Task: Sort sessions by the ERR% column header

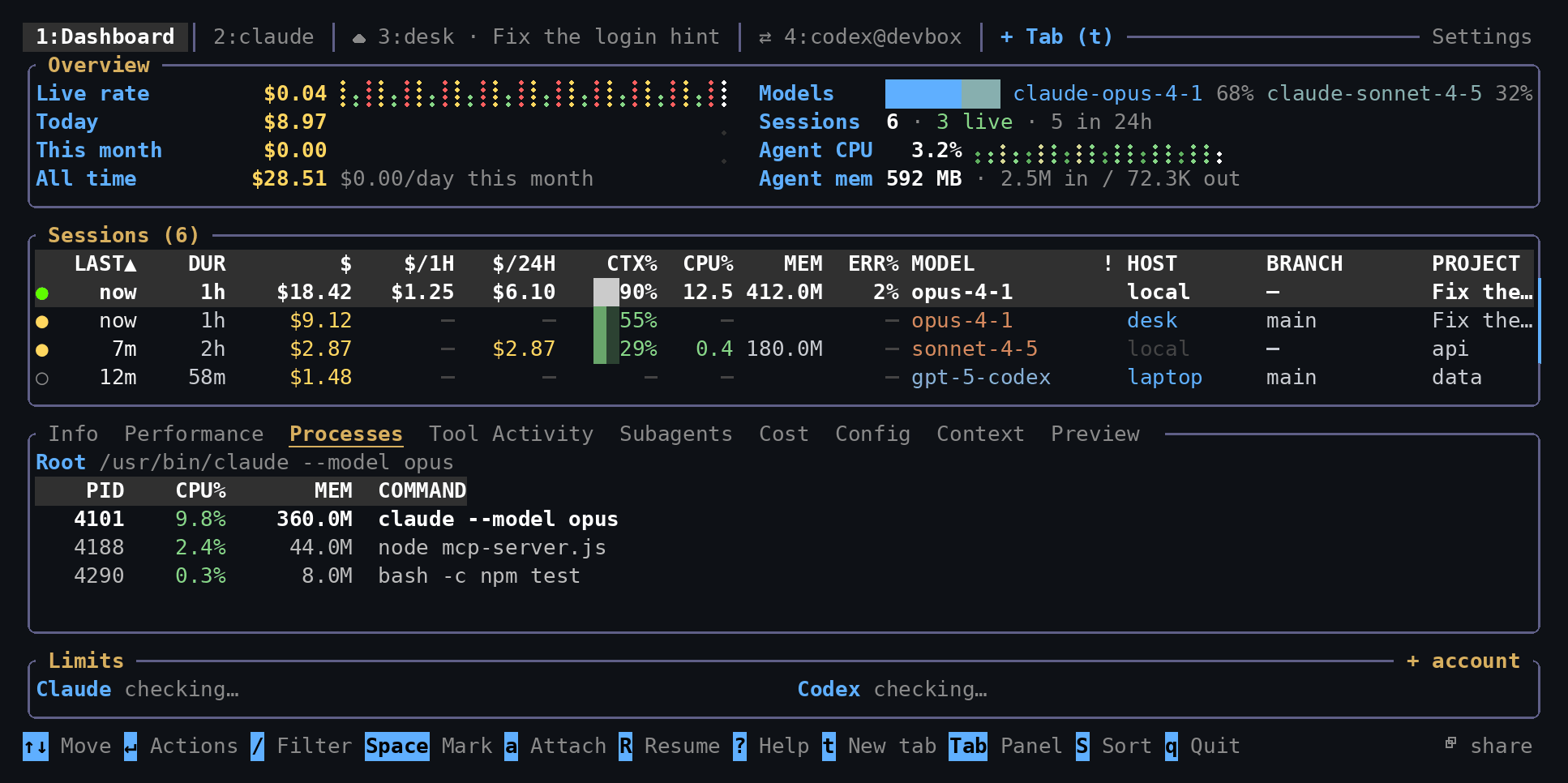Action: click(x=873, y=263)
